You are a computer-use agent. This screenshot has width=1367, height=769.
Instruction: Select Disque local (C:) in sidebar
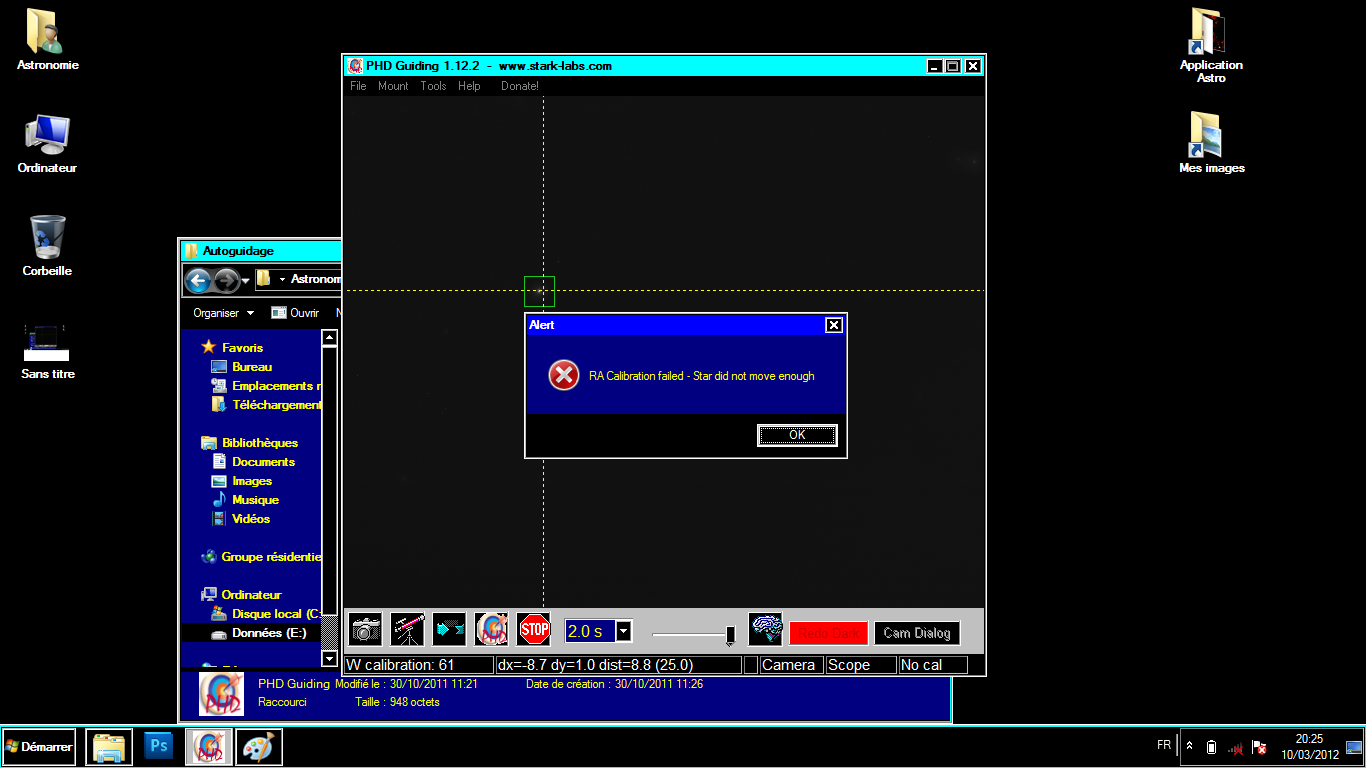point(266,614)
